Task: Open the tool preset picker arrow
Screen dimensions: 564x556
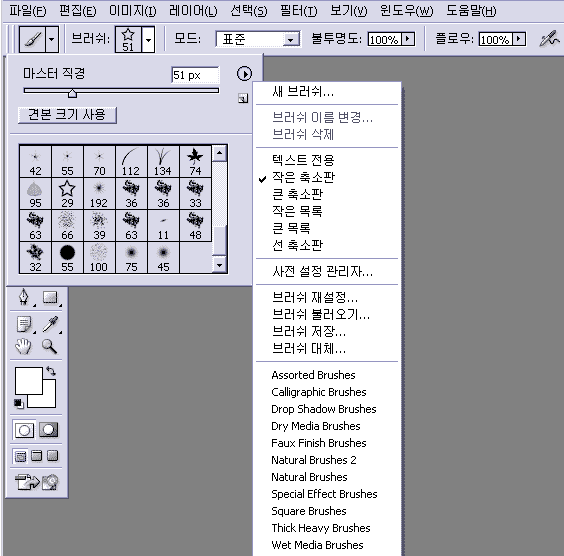Action: tap(52, 39)
